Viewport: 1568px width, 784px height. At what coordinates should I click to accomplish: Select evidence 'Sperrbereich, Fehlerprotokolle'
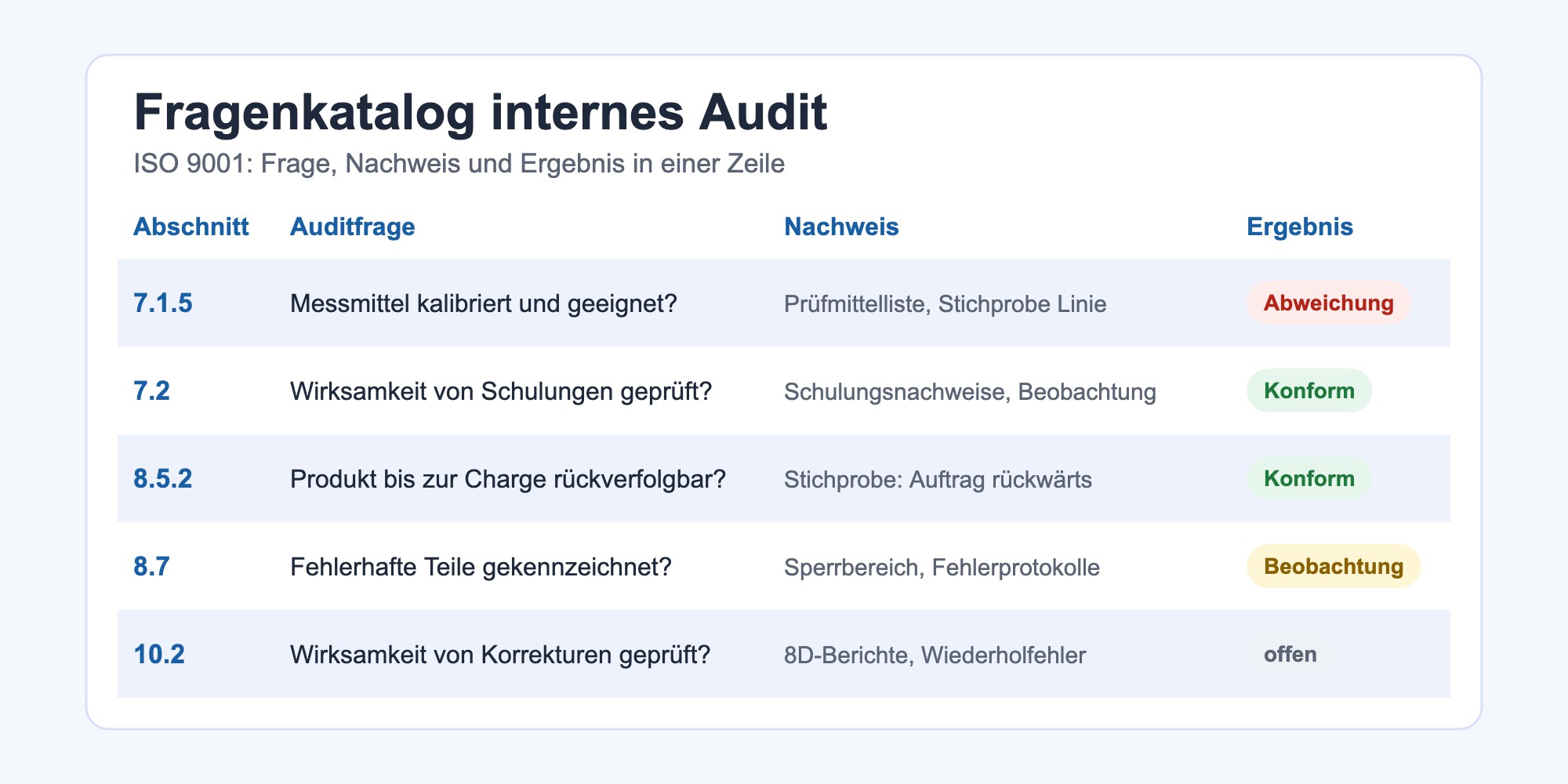click(942, 567)
